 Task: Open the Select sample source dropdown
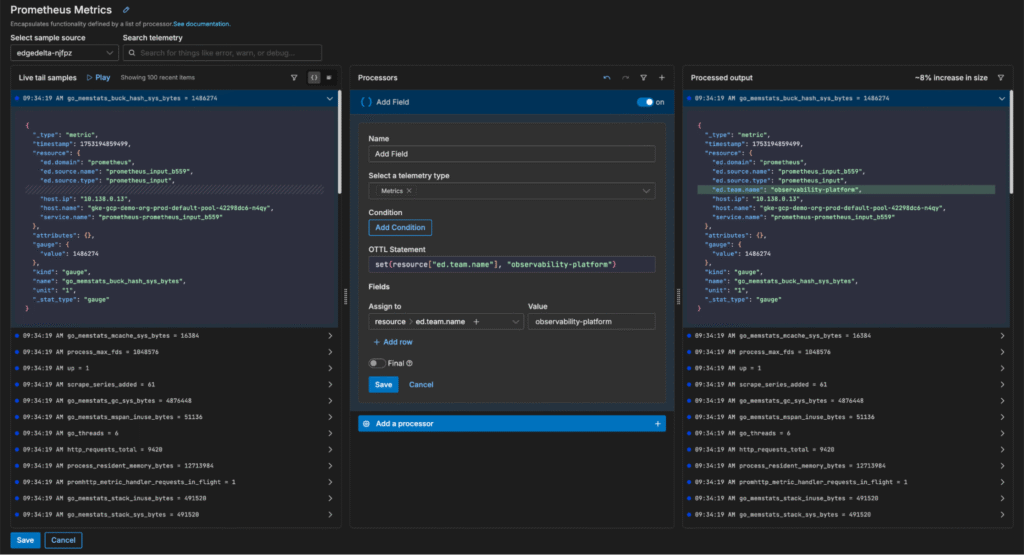64,53
